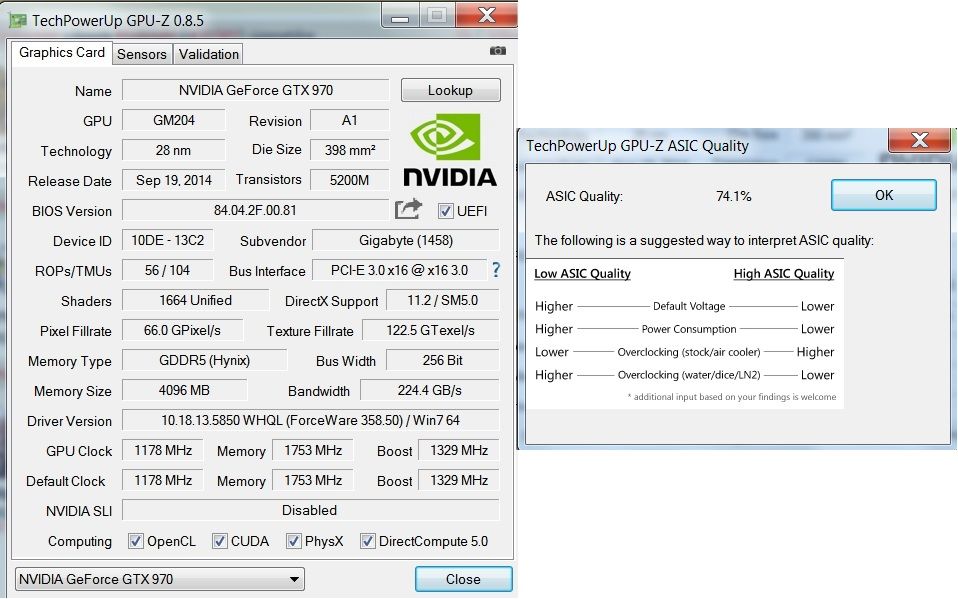
Task: Click the Name field NVIDIA GeForce GTX 970
Action: [255, 90]
